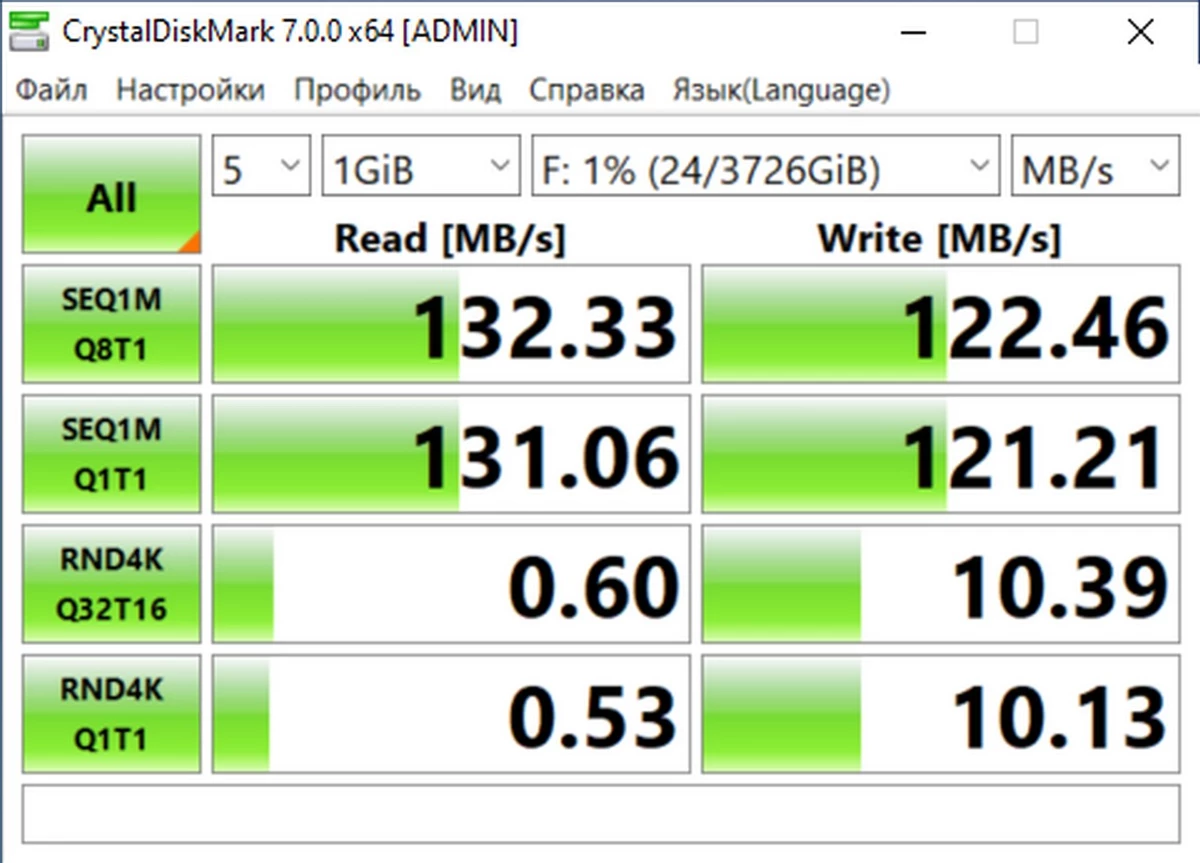The width and height of the screenshot is (1200, 863).
Task: Click the SEQ1M Q8T1 read result 132.33
Action: coord(451,324)
